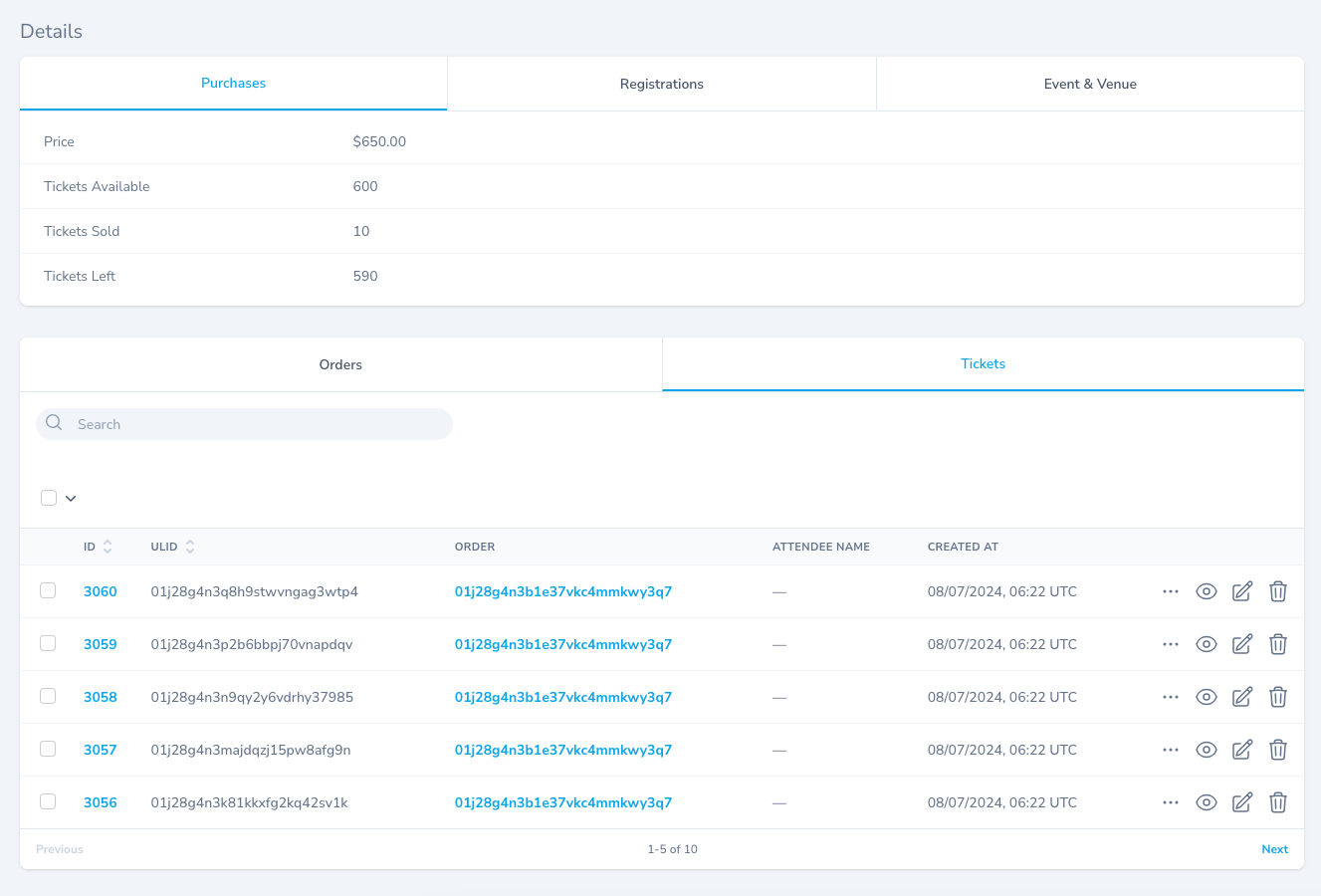
Task: View ticket 3058 via eye icon
Action: coord(1207,697)
